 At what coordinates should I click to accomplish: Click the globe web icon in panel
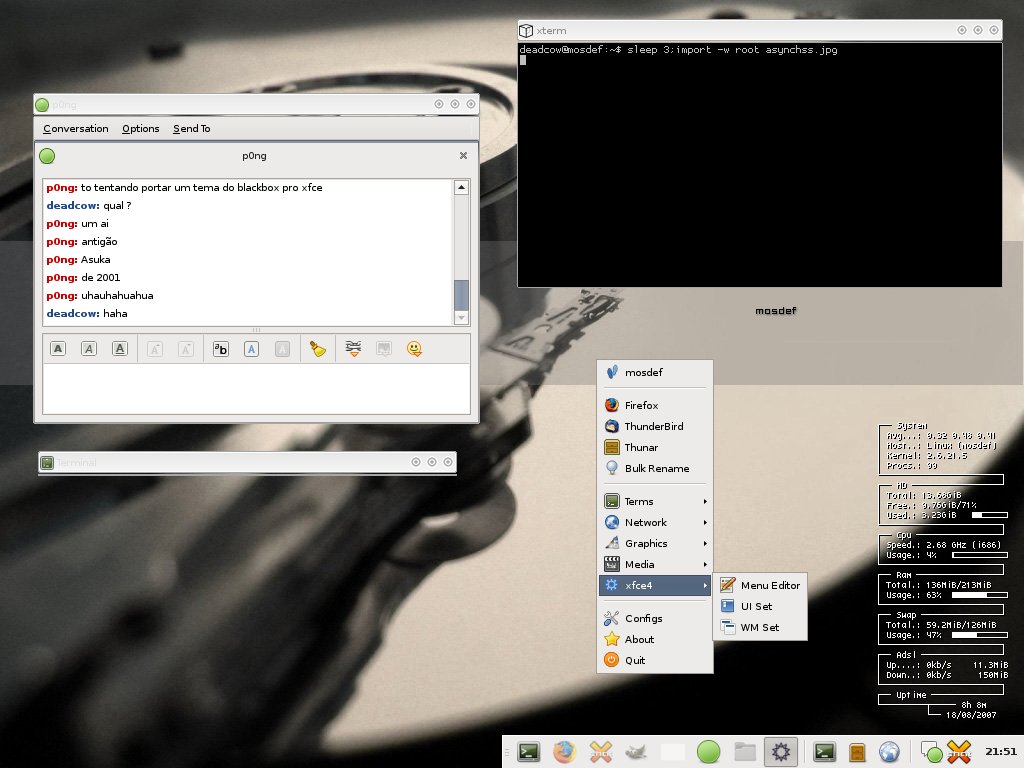pyautogui.click(x=889, y=752)
